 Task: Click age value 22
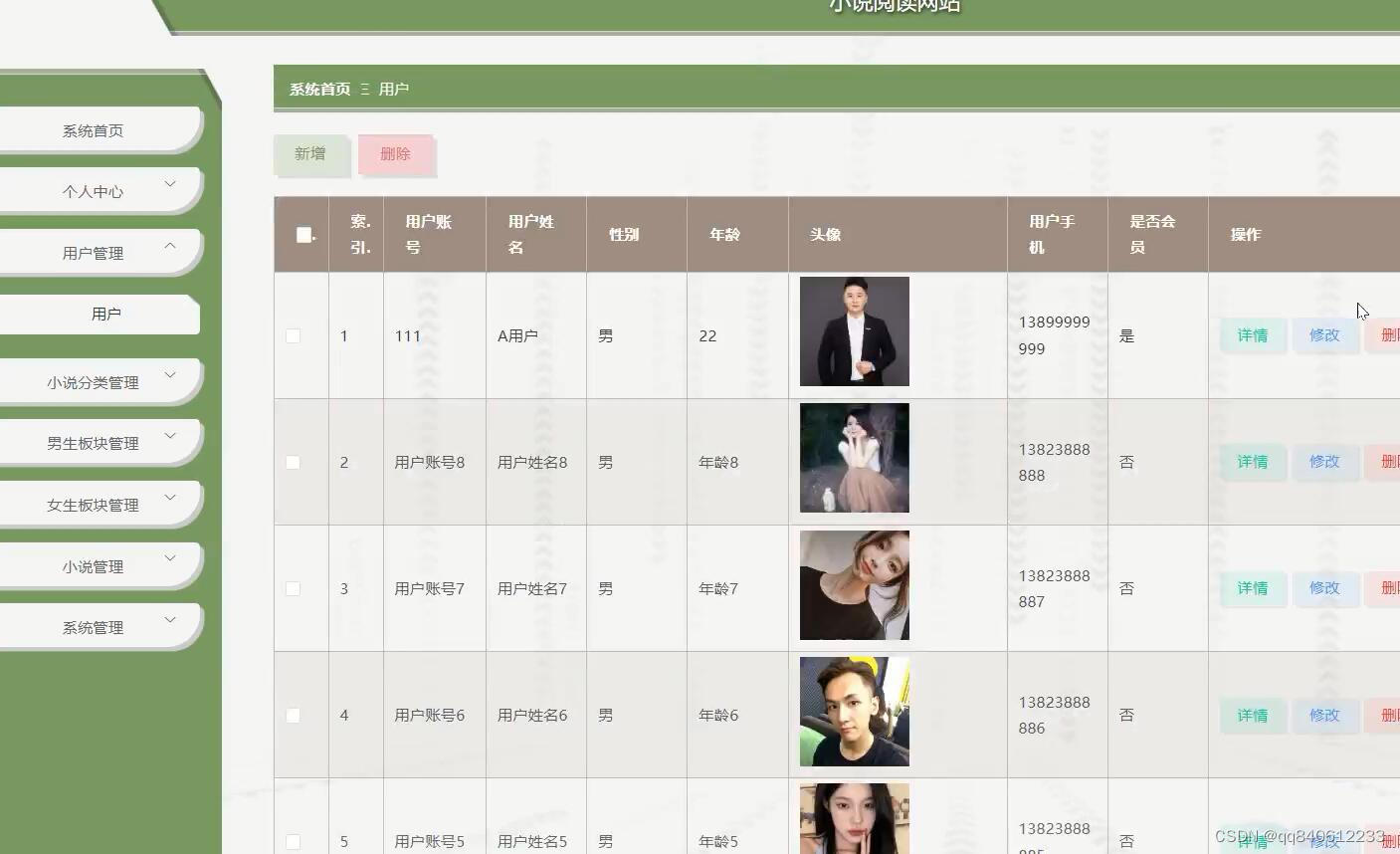coord(707,336)
